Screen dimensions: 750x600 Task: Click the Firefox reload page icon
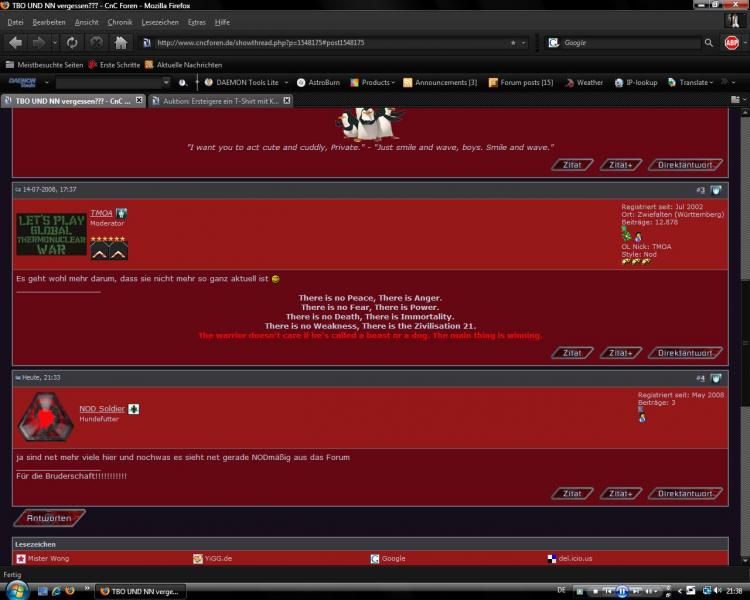72,42
